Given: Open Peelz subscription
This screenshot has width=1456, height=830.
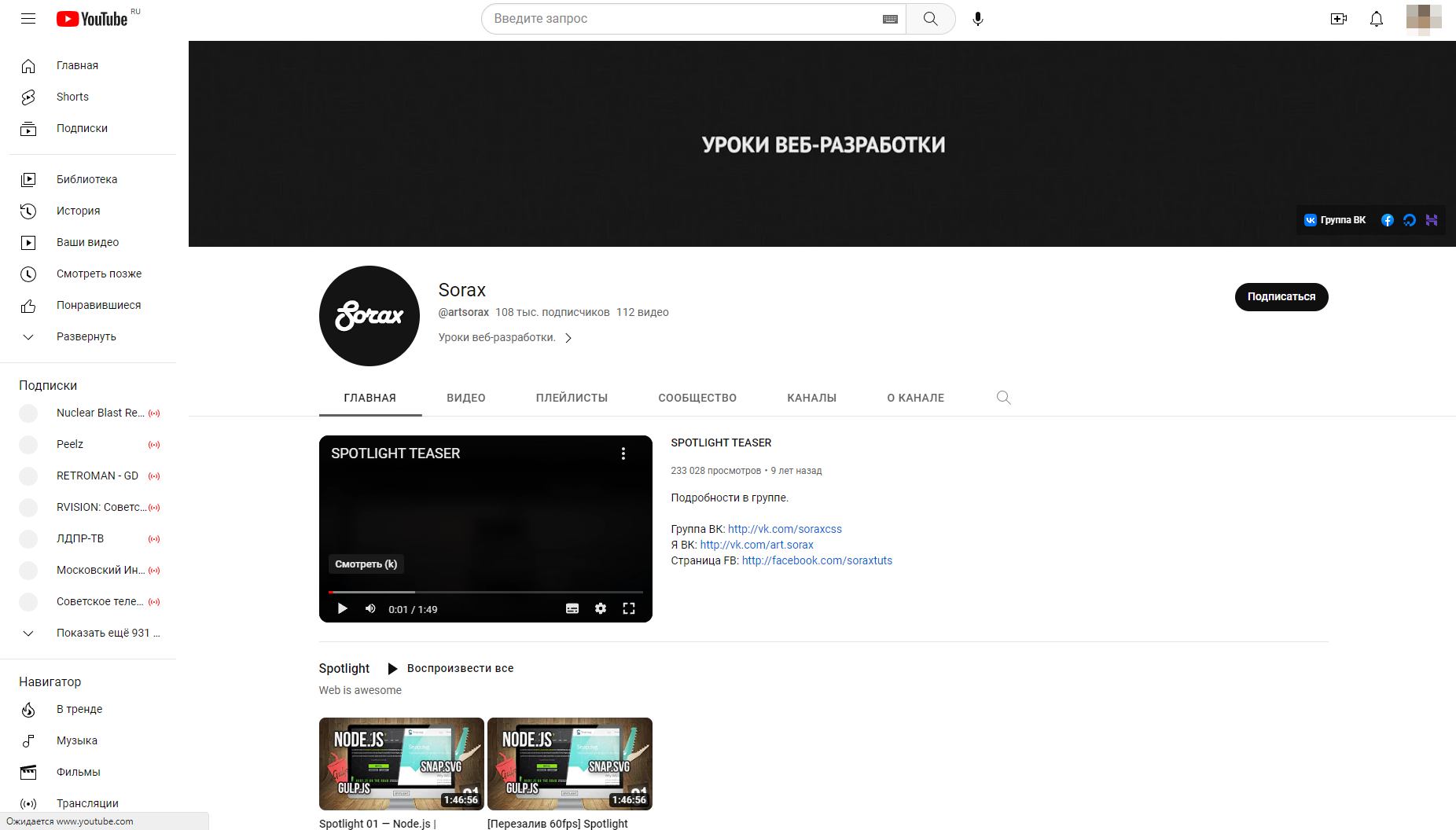Looking at the screenshot, I should 88,444.
